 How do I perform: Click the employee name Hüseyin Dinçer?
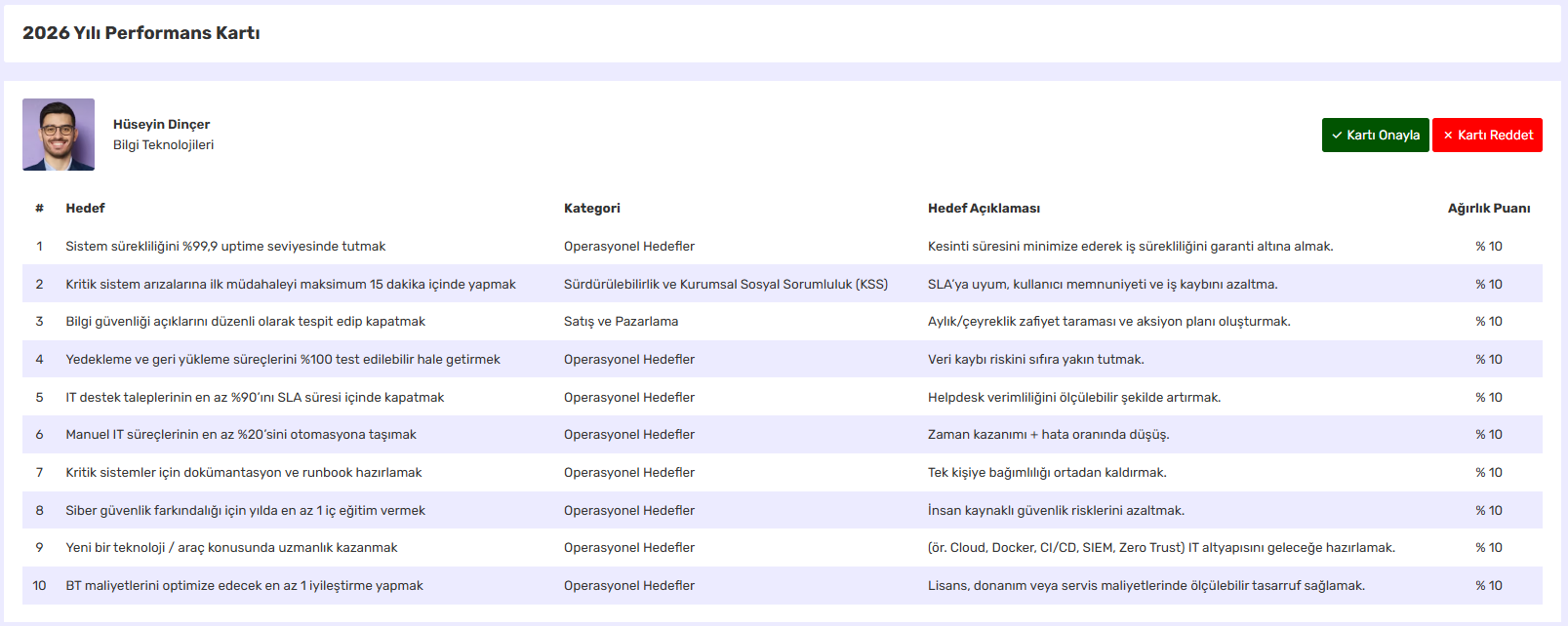(161, 124)
